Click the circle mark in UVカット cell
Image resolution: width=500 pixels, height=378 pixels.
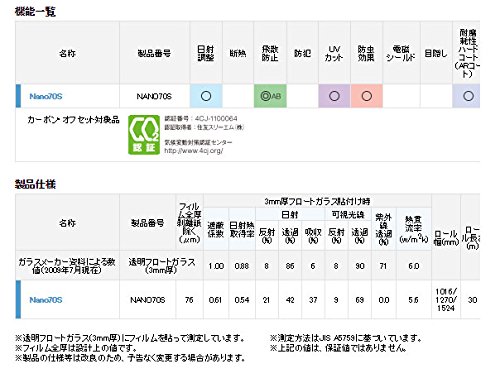click(x=334, y=96)
